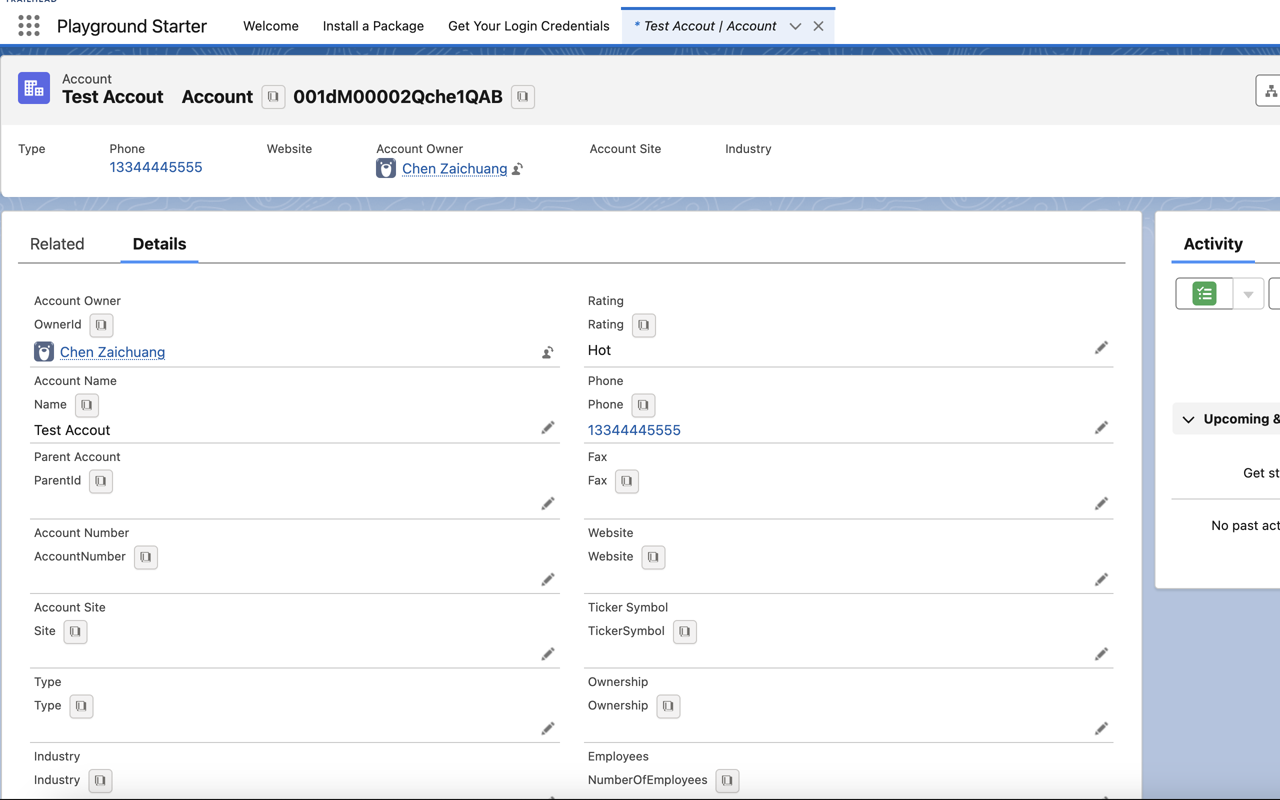Open the dropdown next to the task icon

tap(1247, 293)
